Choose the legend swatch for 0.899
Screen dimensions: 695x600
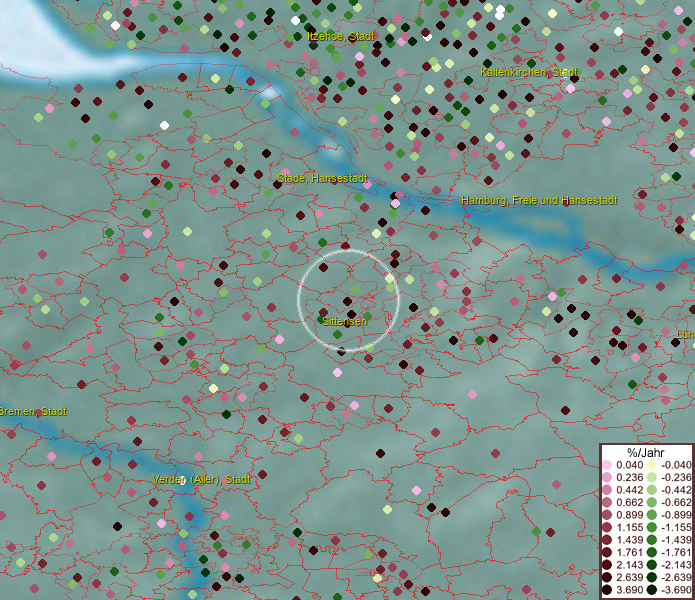pos(607,515)
